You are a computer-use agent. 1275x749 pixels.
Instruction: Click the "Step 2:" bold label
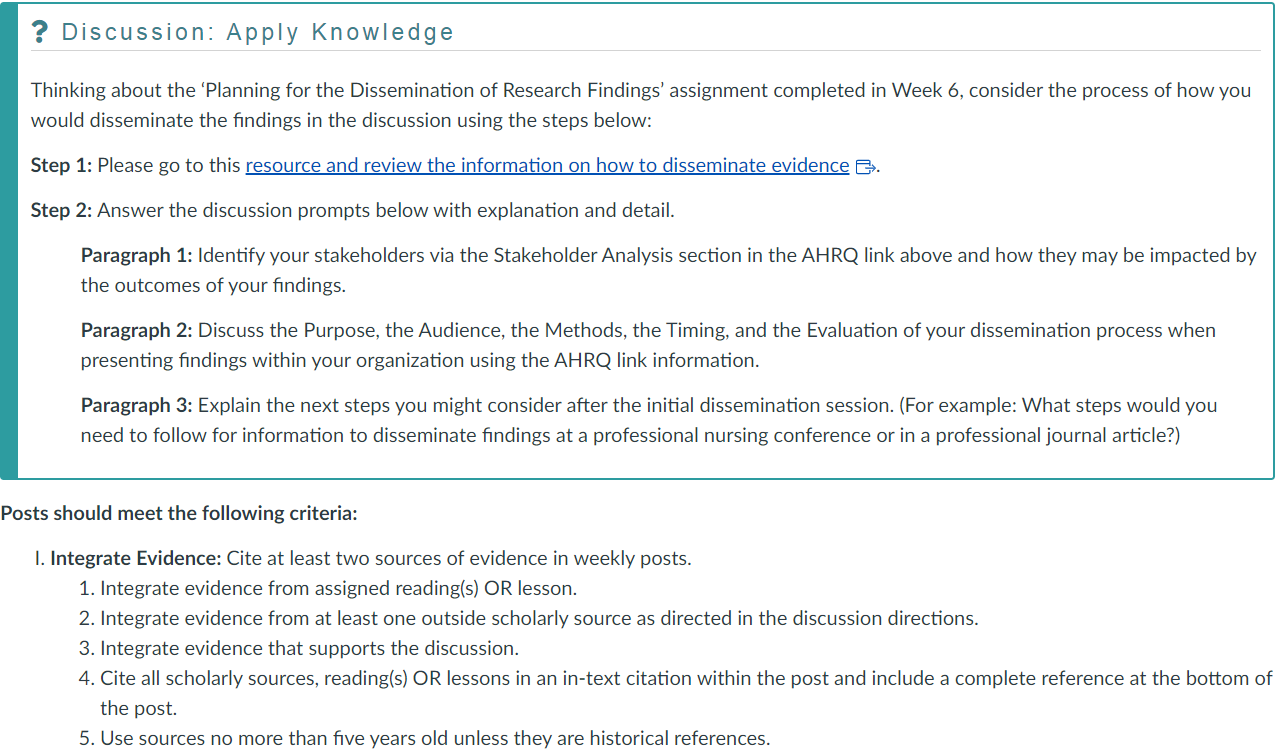pos(61,211)
